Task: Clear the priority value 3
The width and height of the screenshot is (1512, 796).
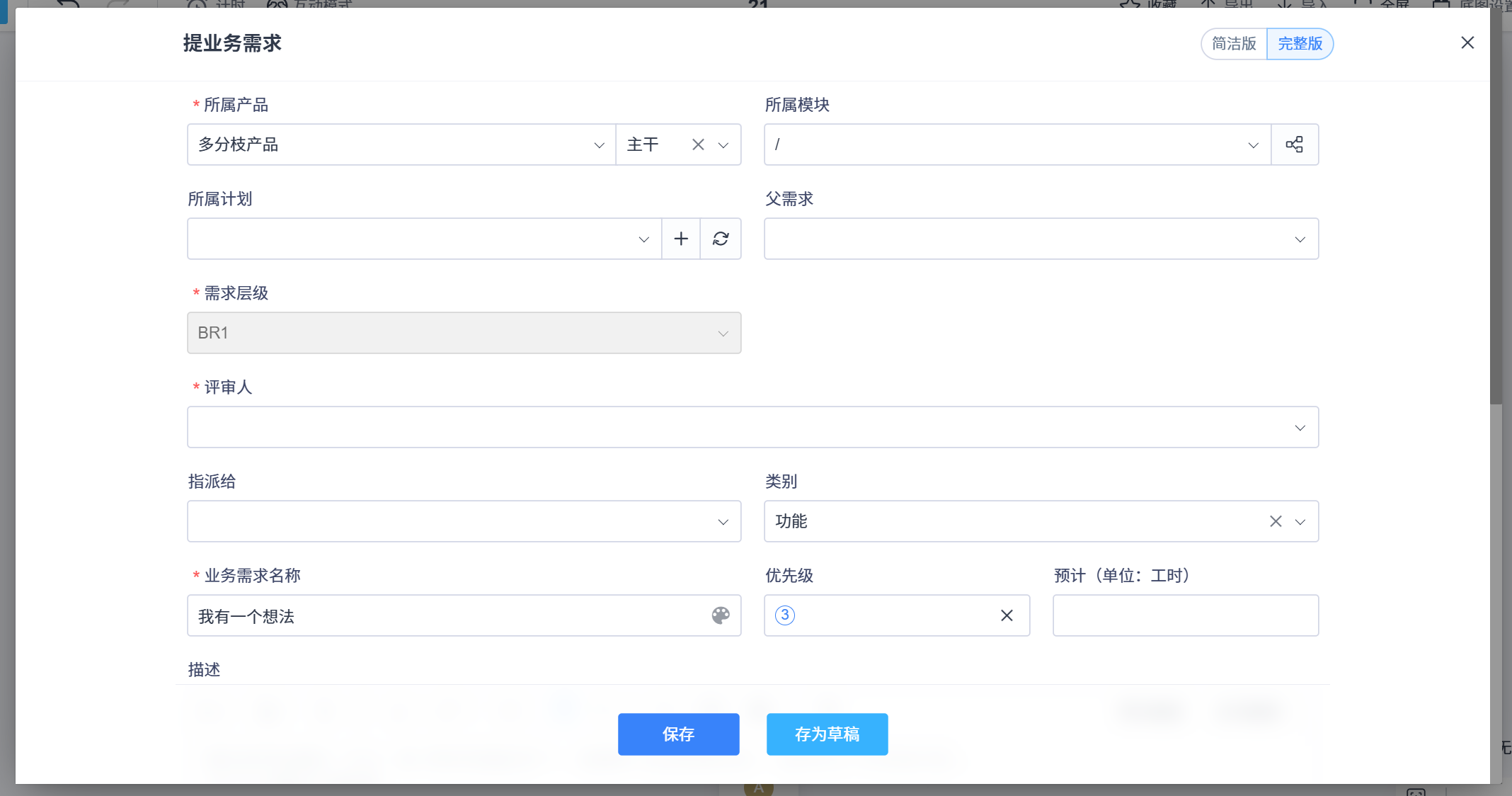Action: (x=1007, y=615)
